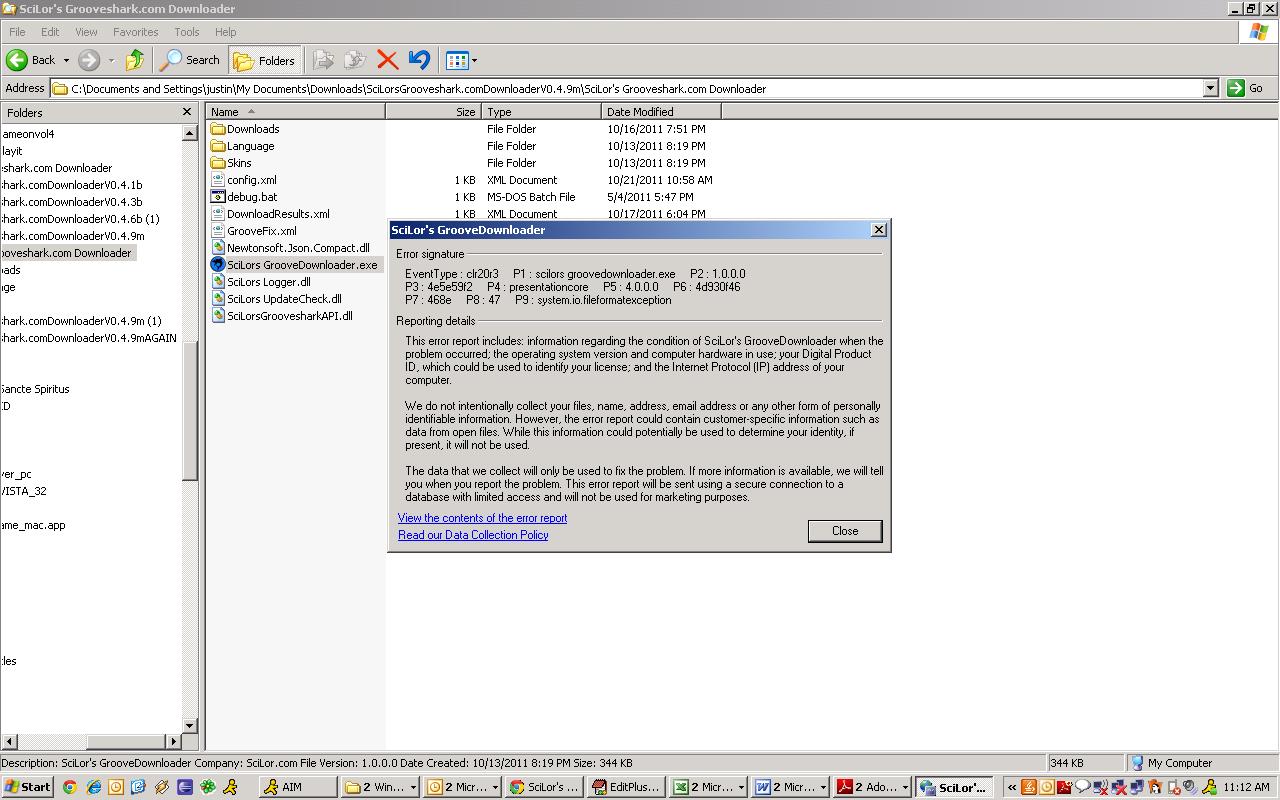
Task: Expand the Adobe grouped taskbar dropdown
Action: tap(905, 787)
